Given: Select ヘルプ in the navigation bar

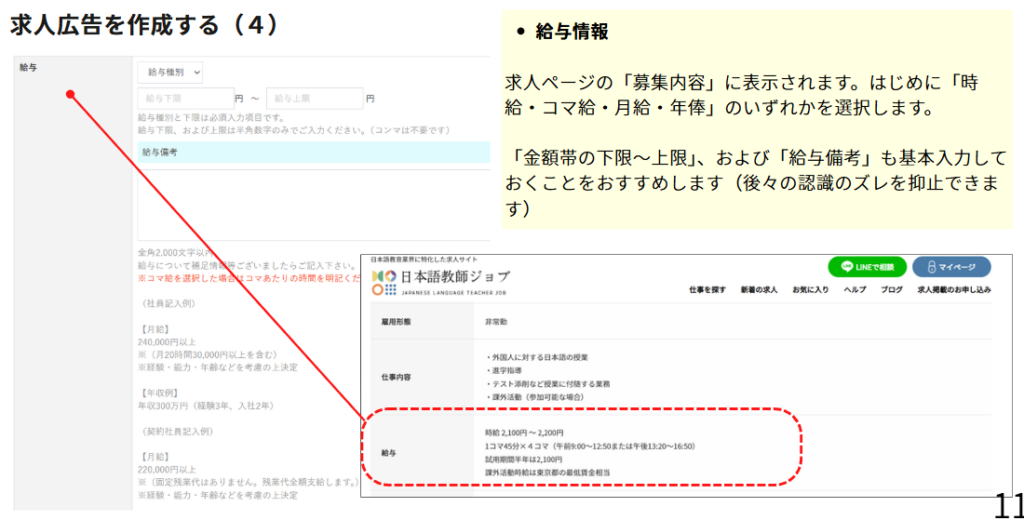Looking at the screenshot, I should 855,289.
